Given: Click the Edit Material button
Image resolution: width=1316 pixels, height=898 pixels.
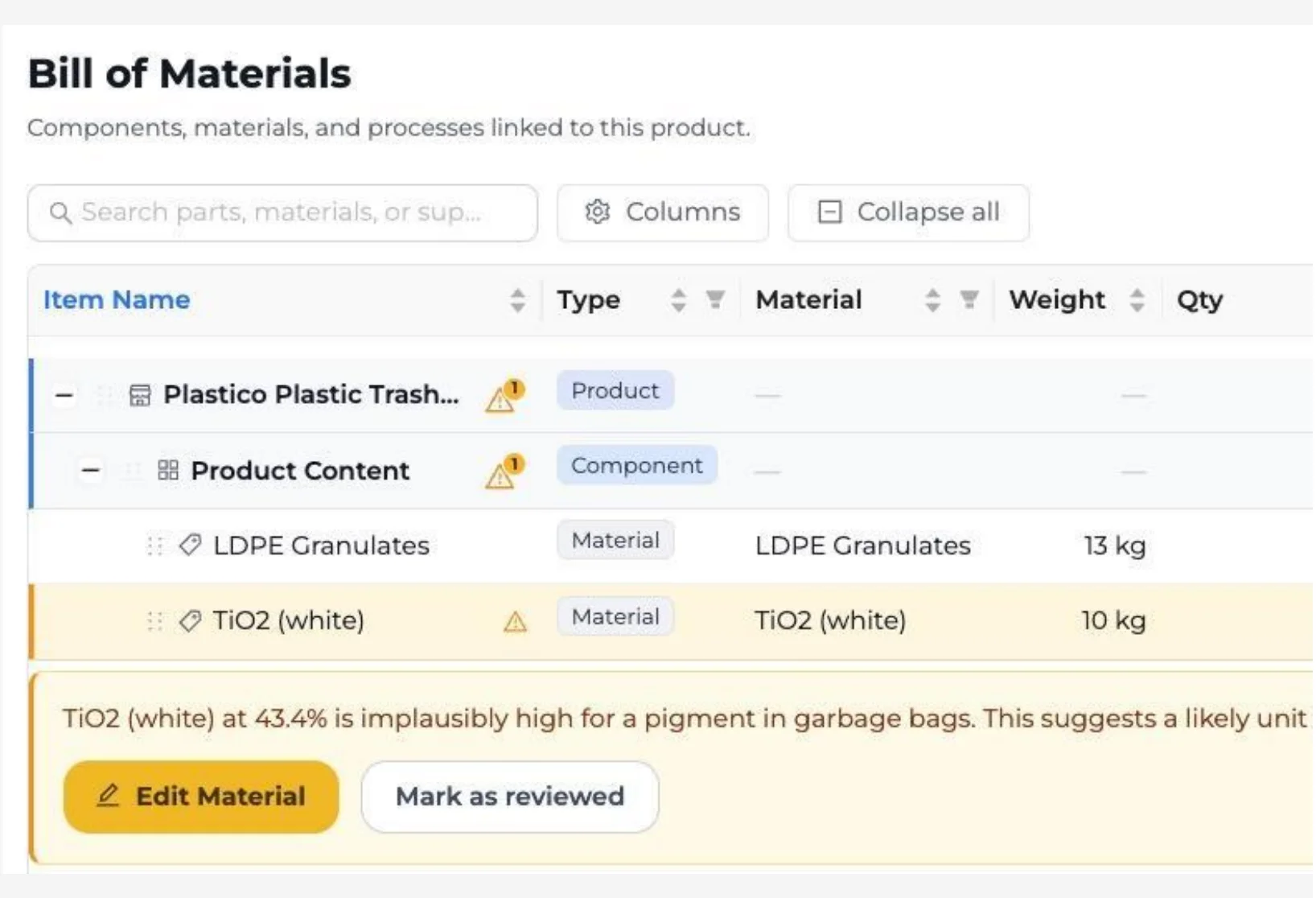Looking at the screenshot, I should pyautogui.click(x=201, y=797).
